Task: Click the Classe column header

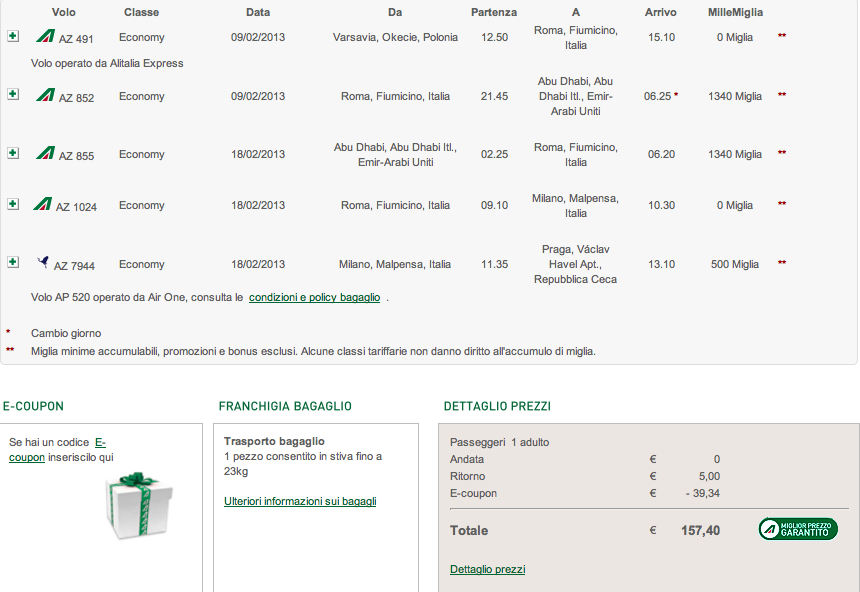Action: click(x=142, y=12)
